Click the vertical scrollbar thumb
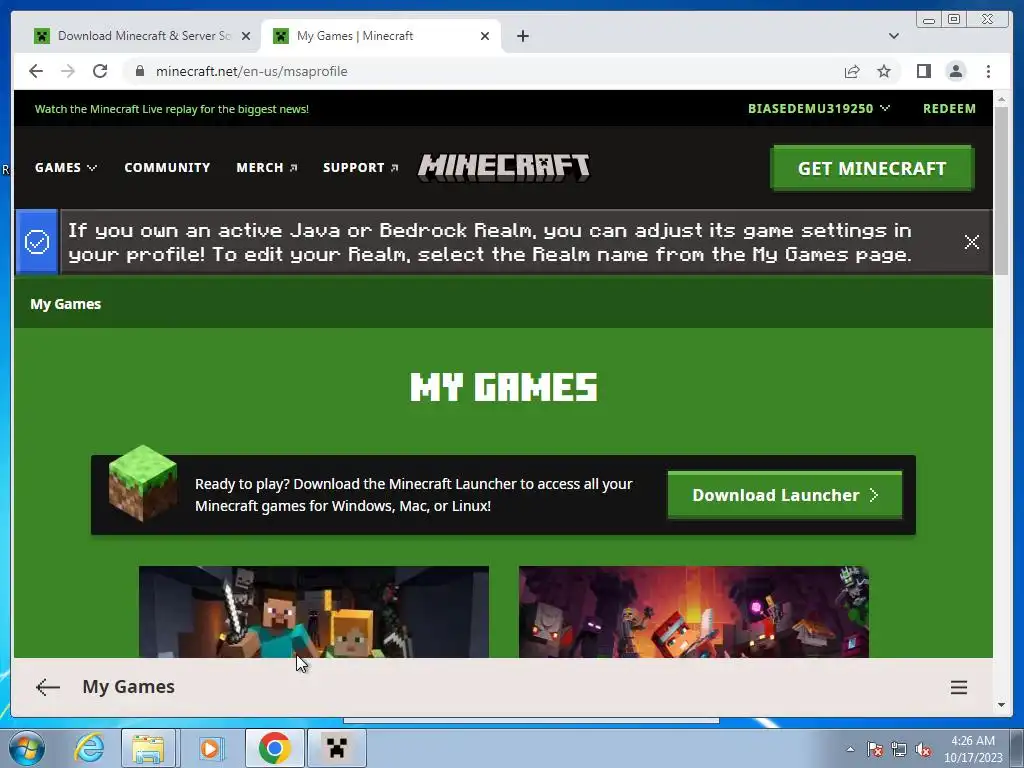Viewport: 1024px width, 768px height. pos(1002,191)
